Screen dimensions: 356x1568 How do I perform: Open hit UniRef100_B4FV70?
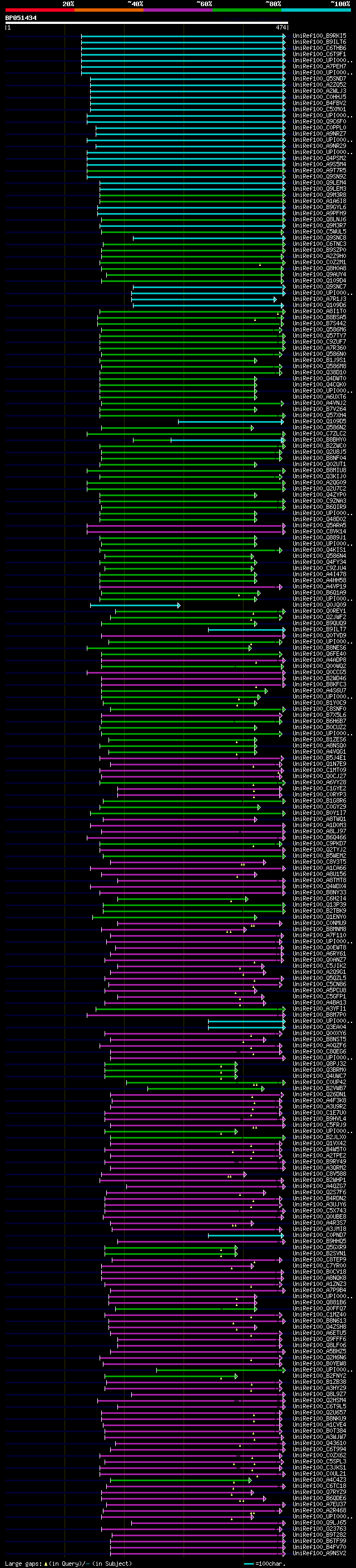(x=319, y=1547)
